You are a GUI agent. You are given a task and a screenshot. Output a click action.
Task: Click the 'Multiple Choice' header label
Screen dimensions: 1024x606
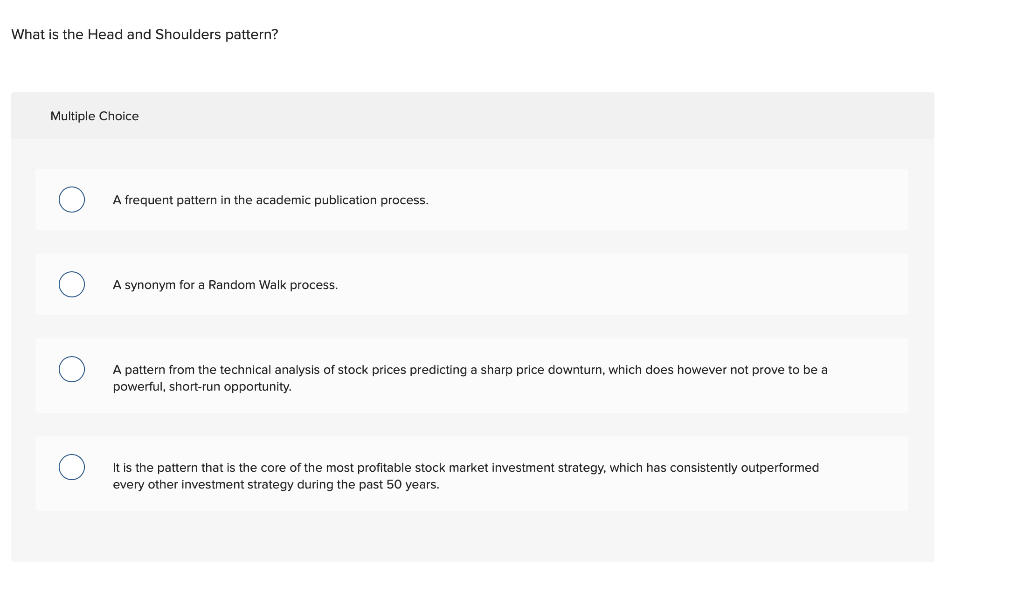[x=94, y=116]
